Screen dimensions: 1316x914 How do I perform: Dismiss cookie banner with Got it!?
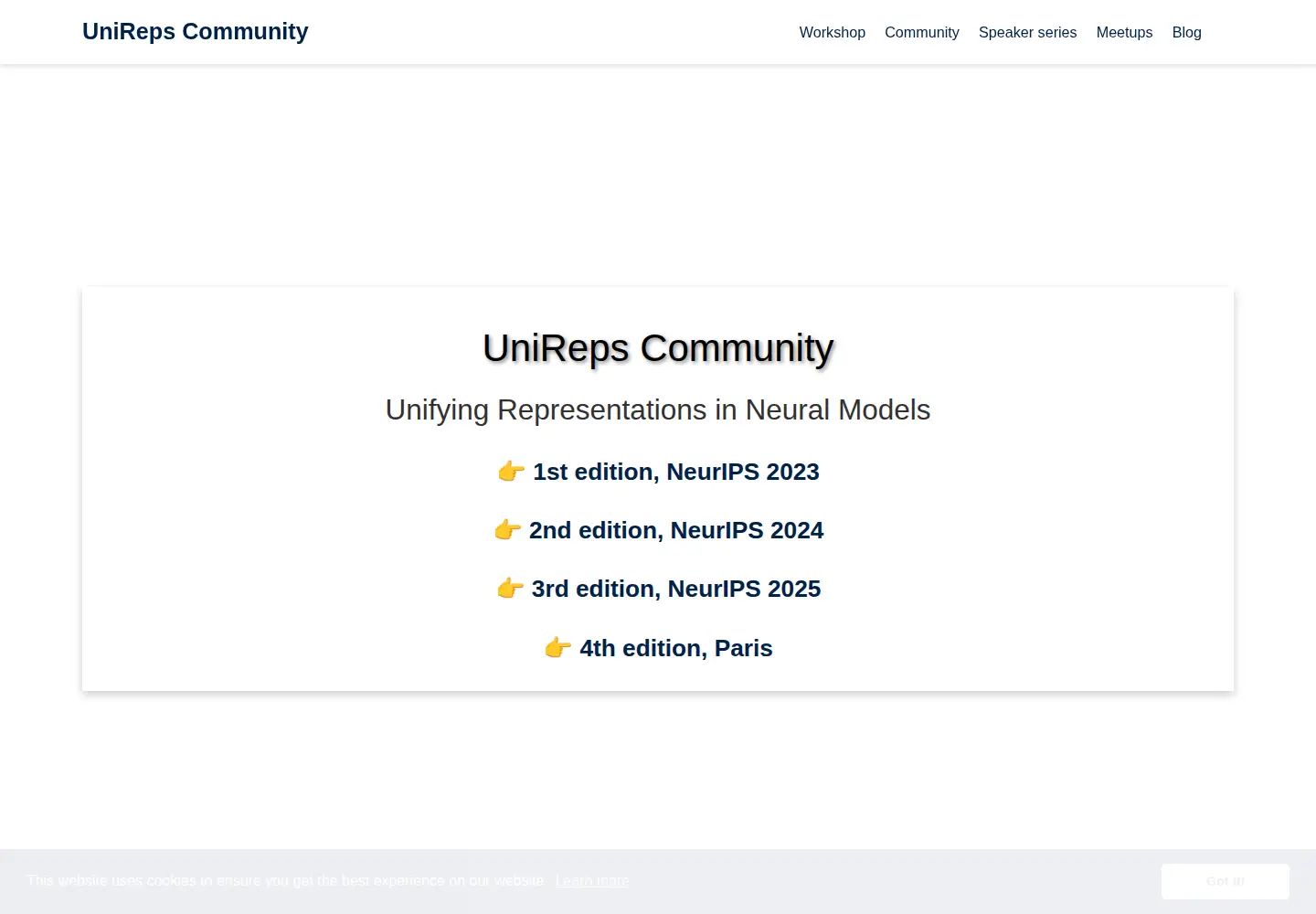click(1226, 881)
